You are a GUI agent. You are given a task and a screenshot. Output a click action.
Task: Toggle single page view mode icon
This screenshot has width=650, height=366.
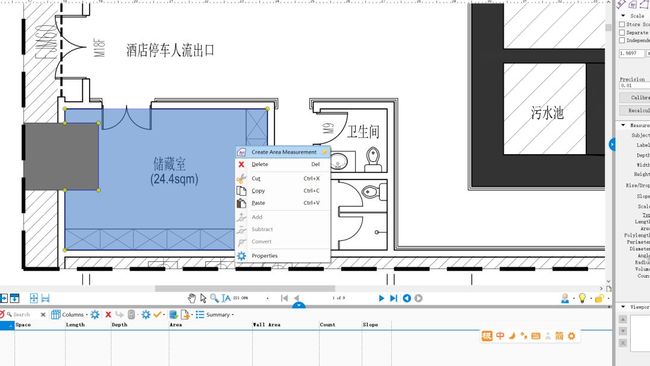click(4, 298)
